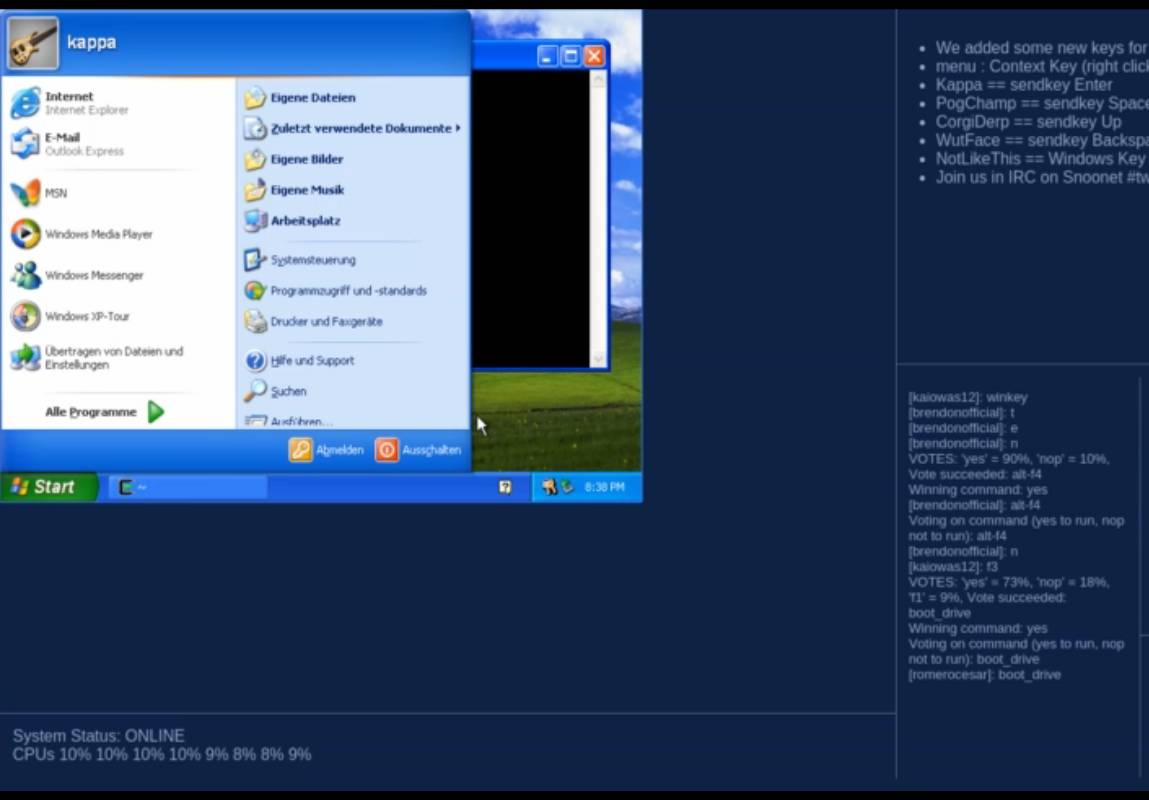The image size is (1149, 800).
Task: Click the green Start button
Action: click(x=48, y=487)
